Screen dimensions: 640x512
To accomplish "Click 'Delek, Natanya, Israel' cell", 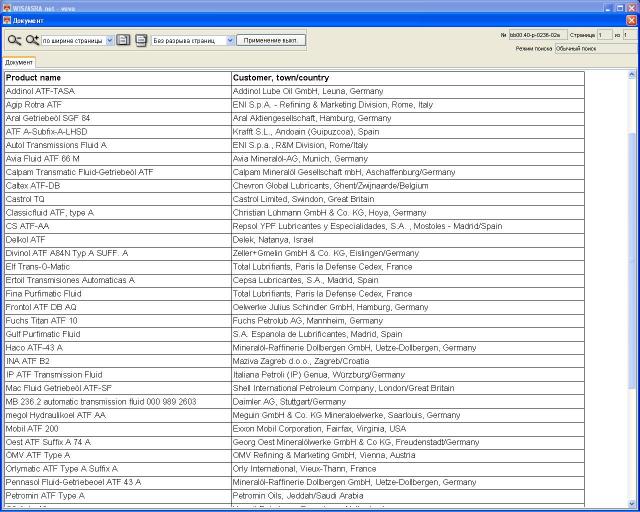I will coord(408,240).
